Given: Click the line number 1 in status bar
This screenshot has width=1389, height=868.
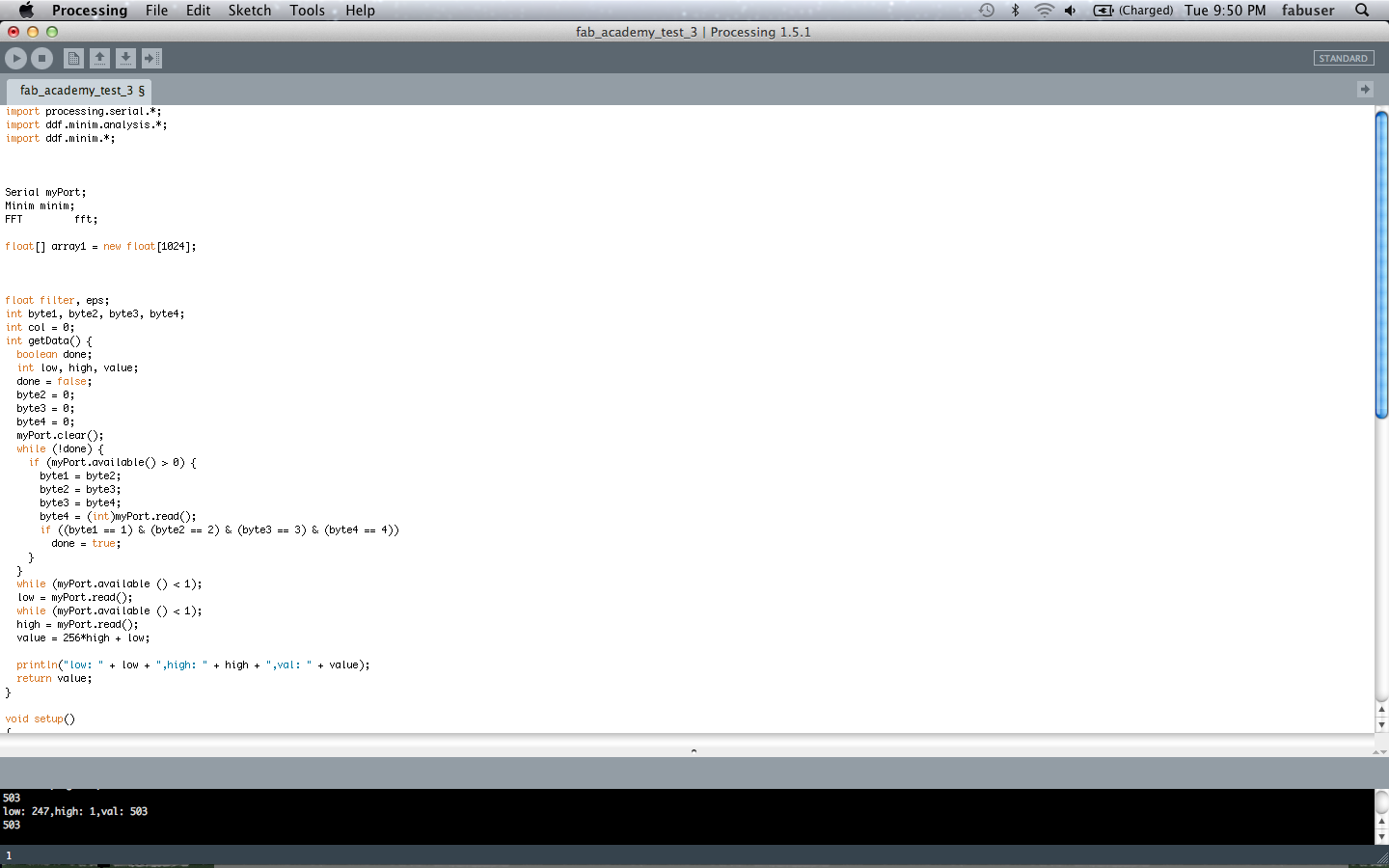Looking at the screenshot, I should coord(9,856).
